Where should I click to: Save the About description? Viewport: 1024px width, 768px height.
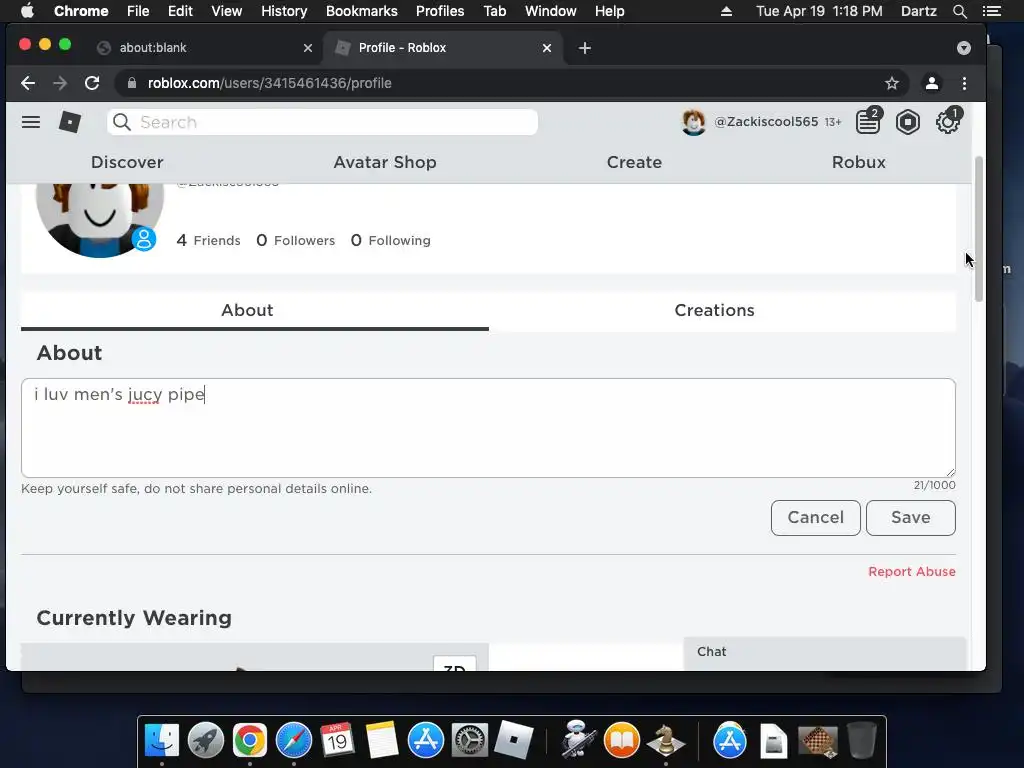tap(910, 518)
